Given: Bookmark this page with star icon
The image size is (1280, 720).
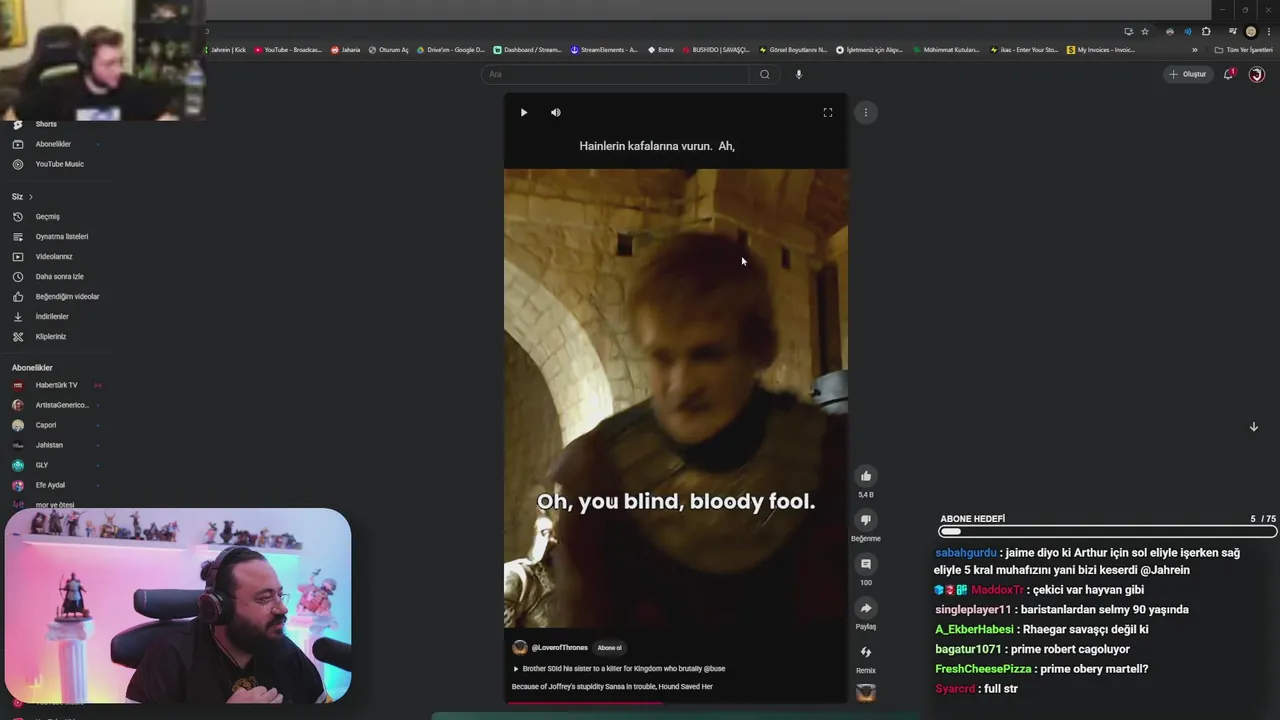Looking at the screenshot, I should (1145, 31).
